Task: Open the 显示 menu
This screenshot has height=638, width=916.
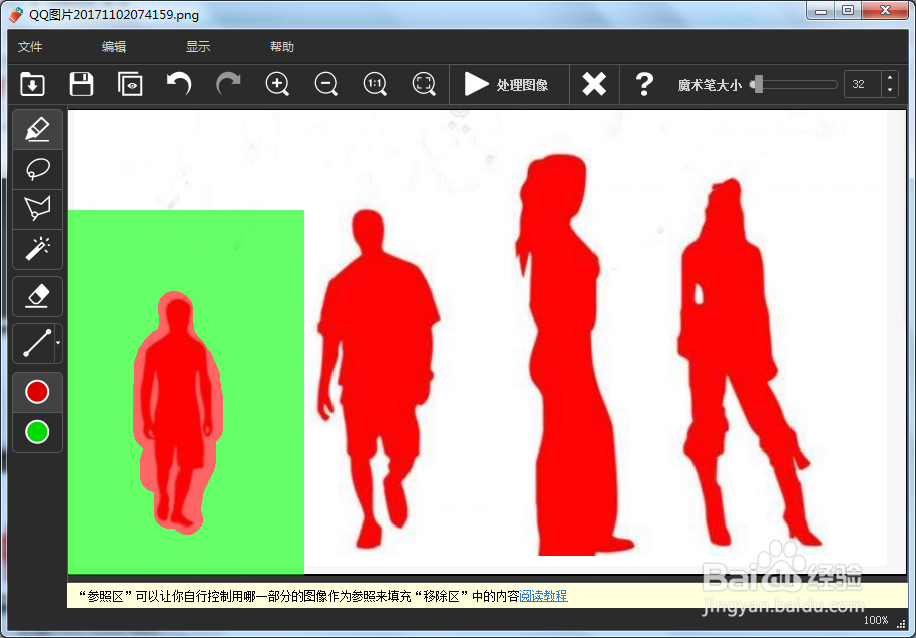Action: [198, 47]
